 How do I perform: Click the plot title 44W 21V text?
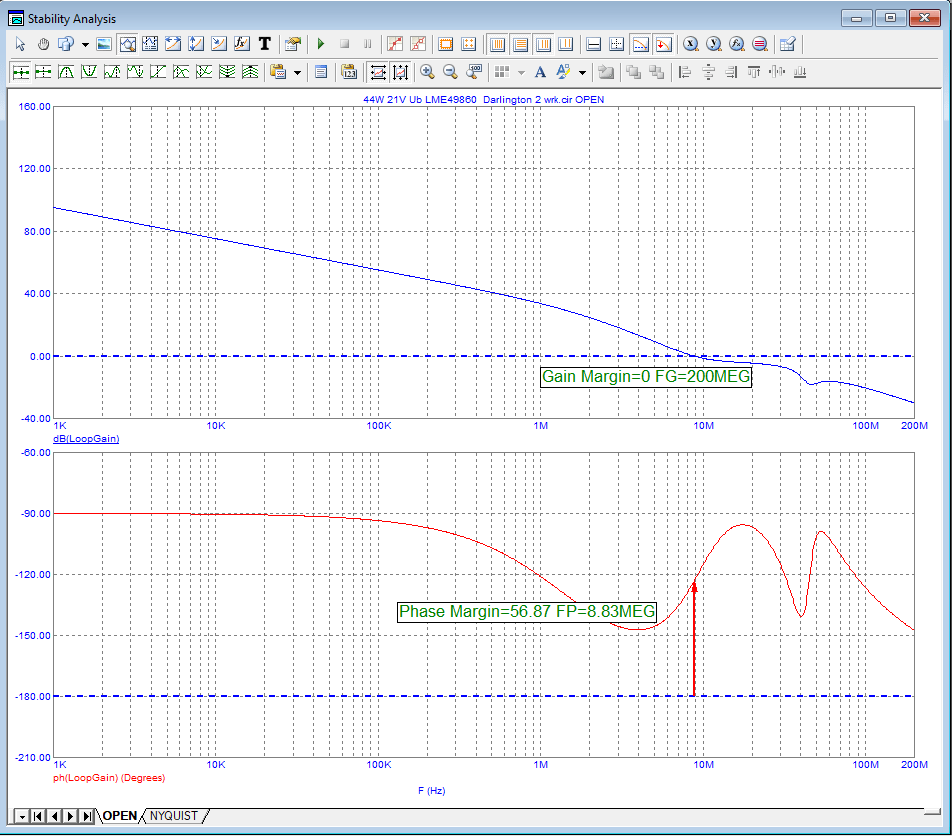coord(483,100)
